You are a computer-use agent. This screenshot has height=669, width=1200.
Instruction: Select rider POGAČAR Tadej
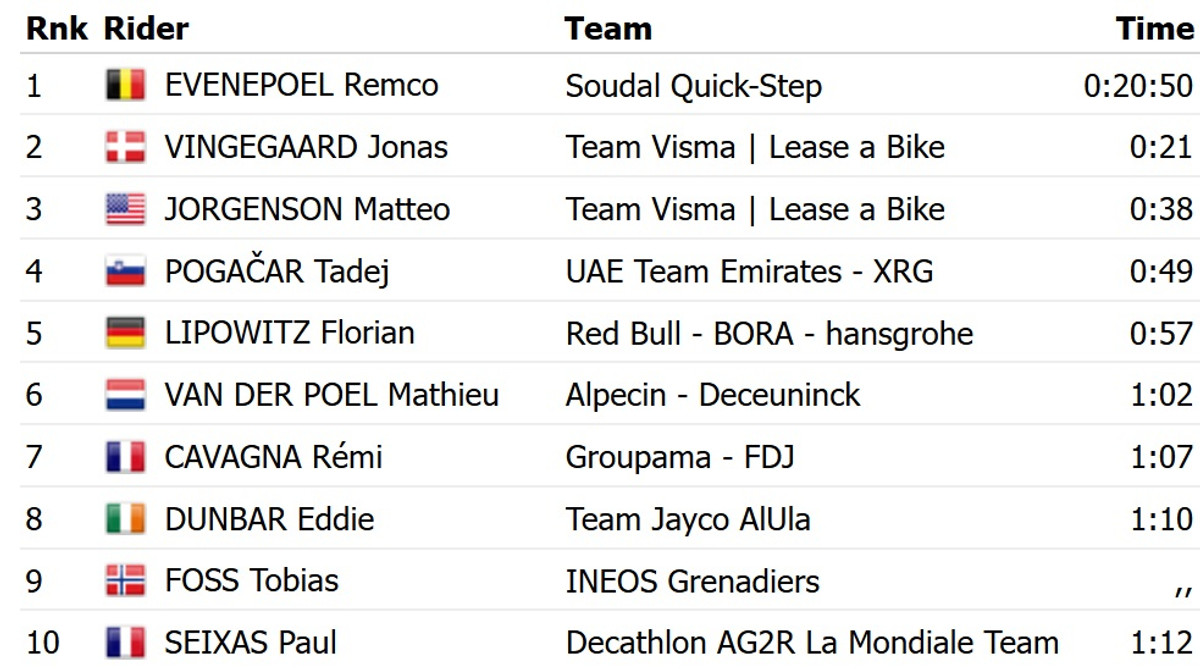tap(277, 271)
